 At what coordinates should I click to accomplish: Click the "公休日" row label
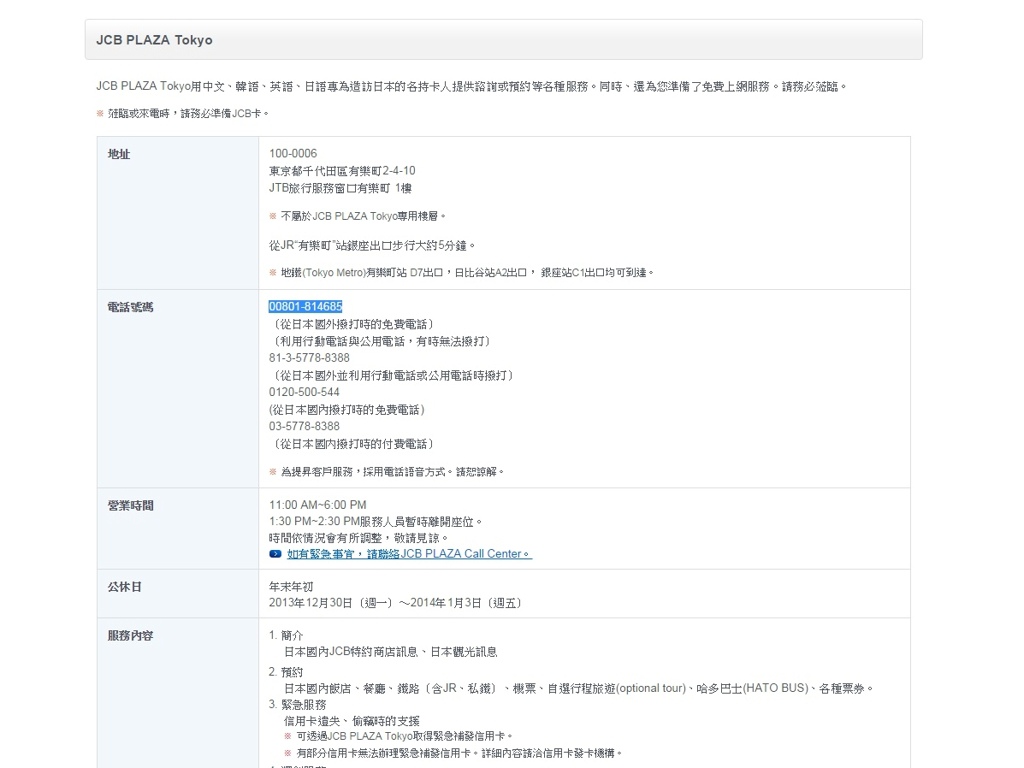tap(125, 587)
